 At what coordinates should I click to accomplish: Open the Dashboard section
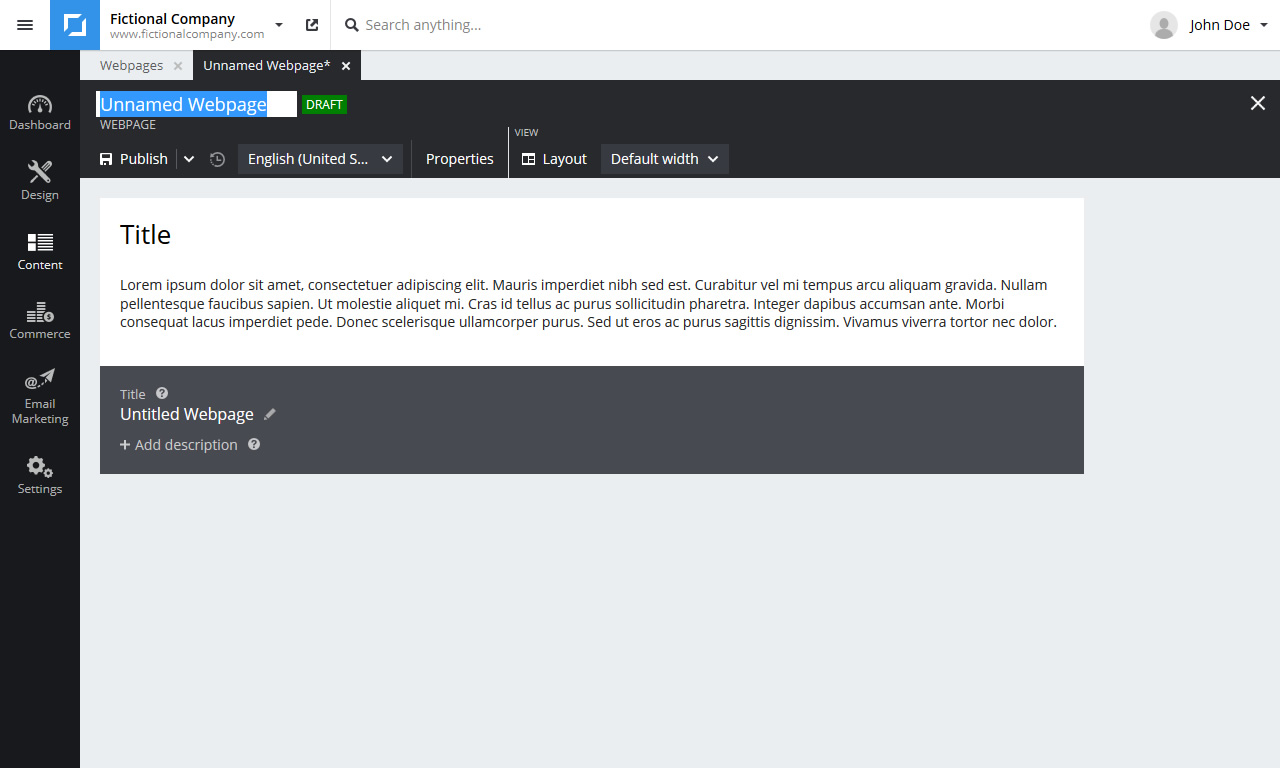40,112
